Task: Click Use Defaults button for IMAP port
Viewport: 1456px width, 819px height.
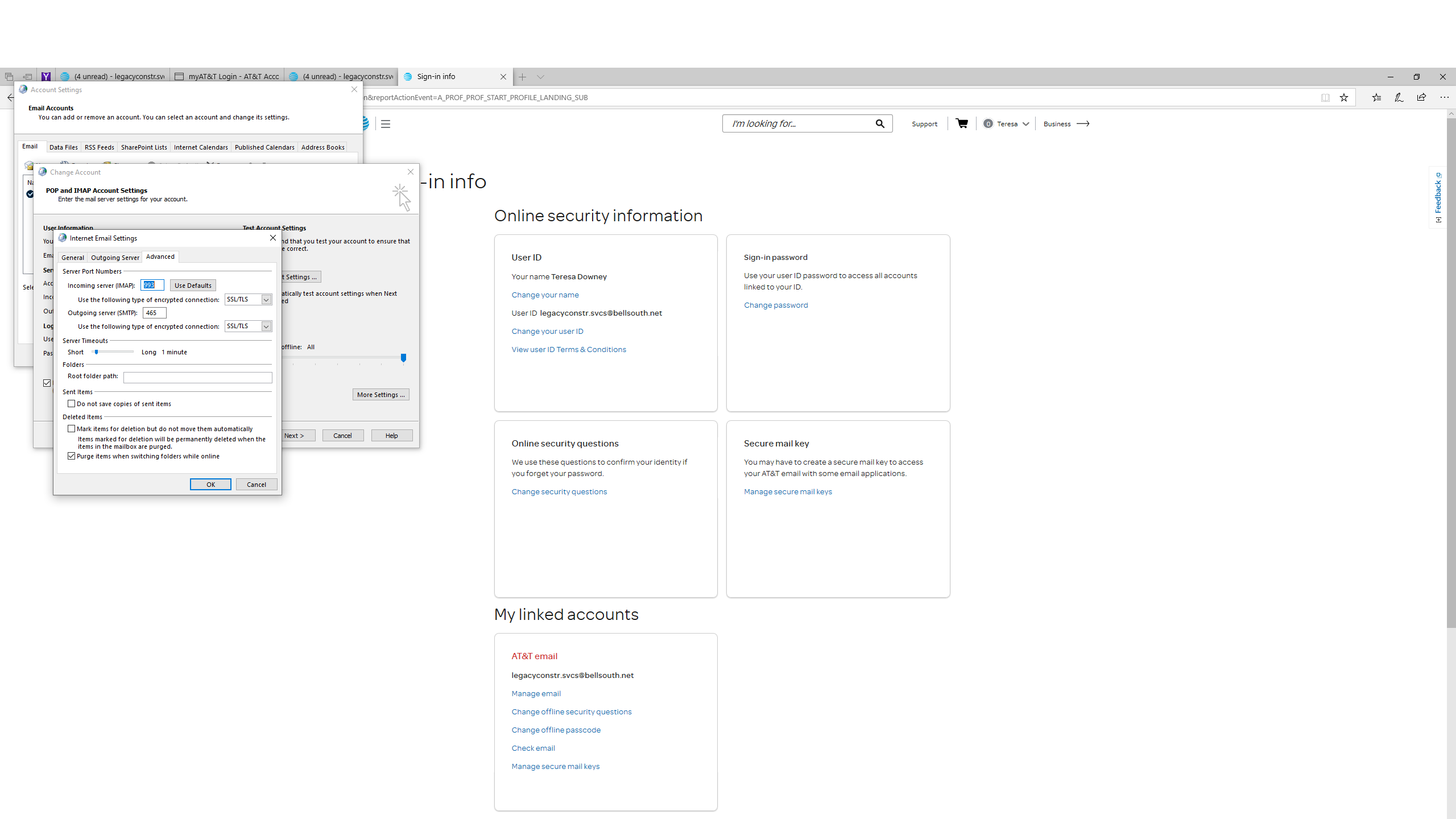Action: tap(193, 286)
